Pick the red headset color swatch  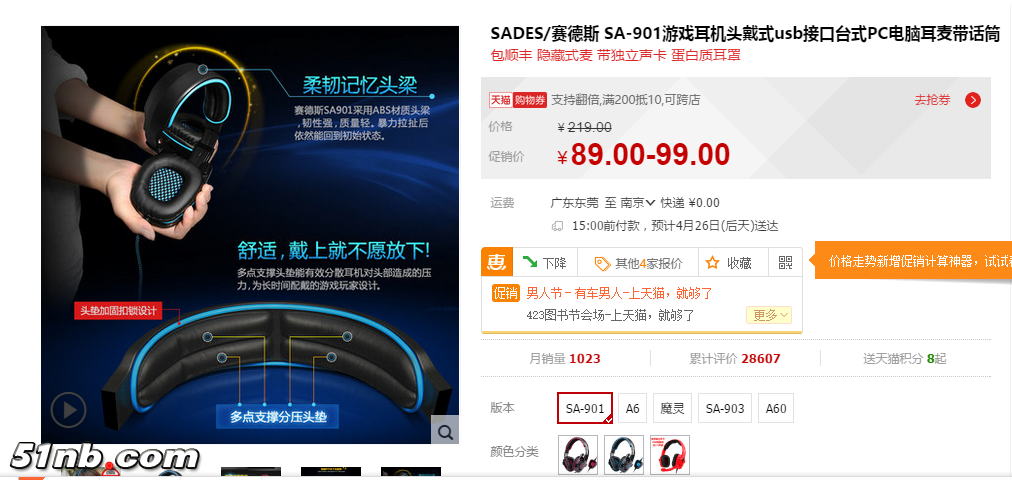pyautogui.click(x=670, y=455)
